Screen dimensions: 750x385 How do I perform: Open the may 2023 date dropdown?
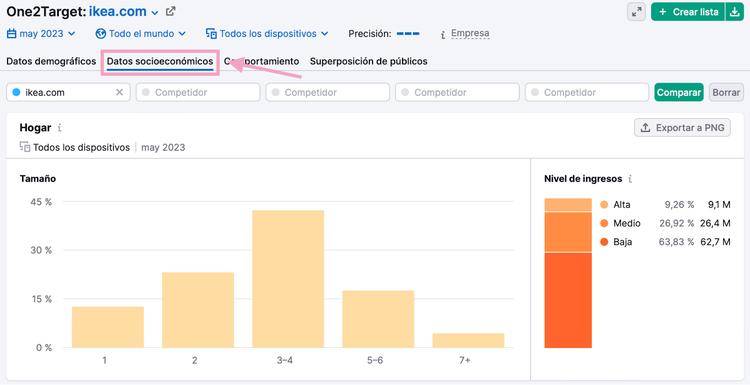[41, 34]
